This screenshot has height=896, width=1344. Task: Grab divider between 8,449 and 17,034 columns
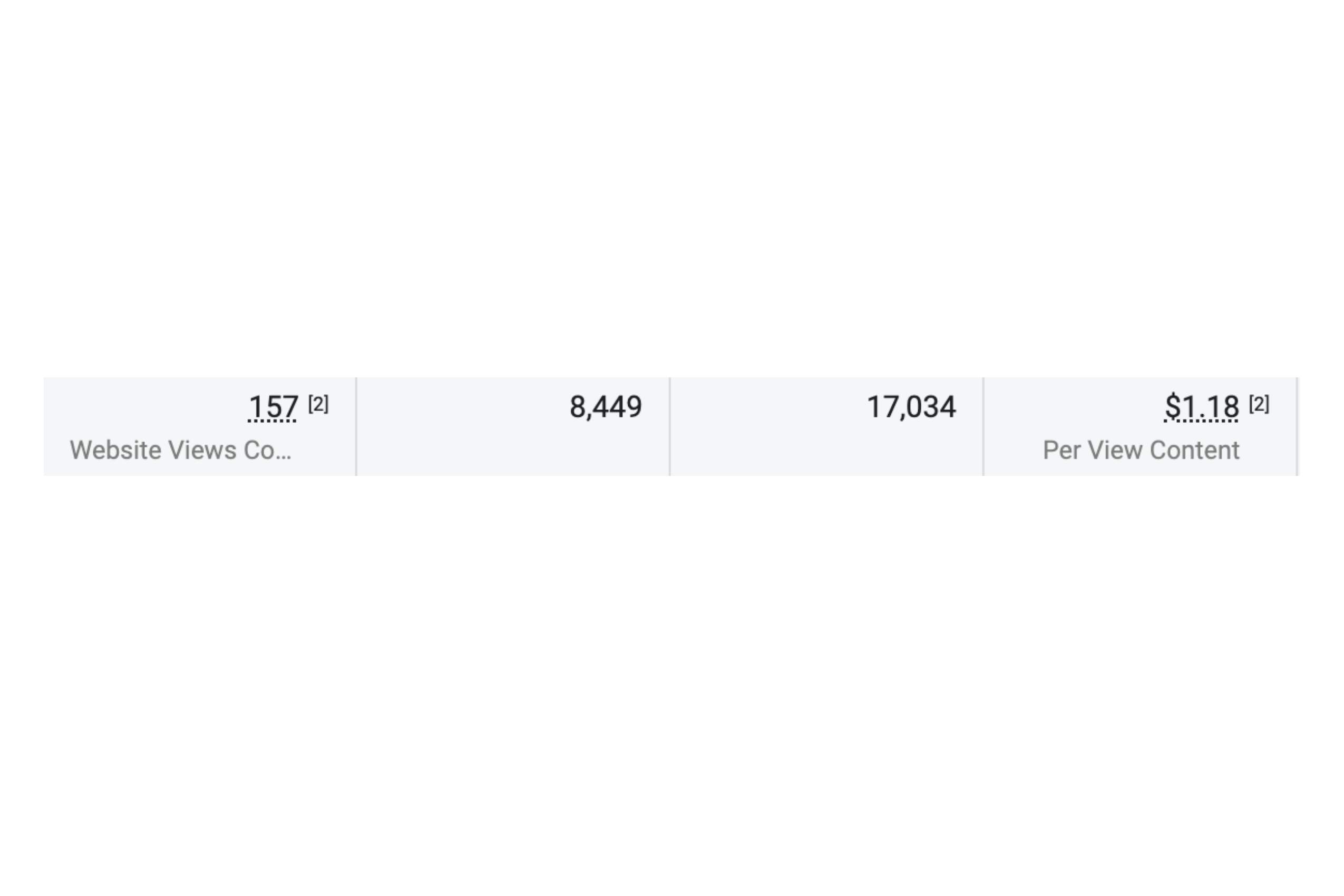point(670,426)
